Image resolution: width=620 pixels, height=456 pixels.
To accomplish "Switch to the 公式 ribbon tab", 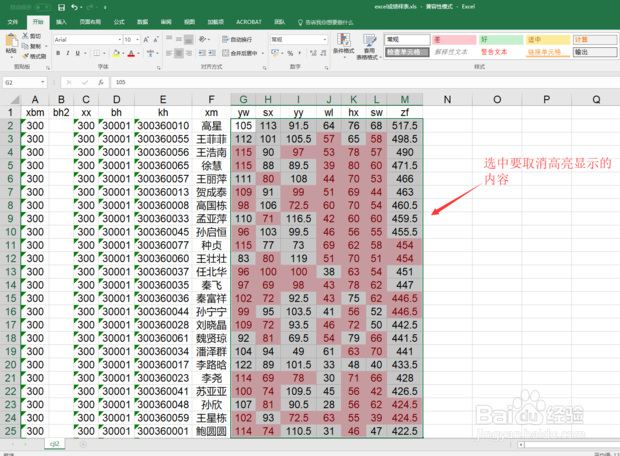I will click(119, 22).
